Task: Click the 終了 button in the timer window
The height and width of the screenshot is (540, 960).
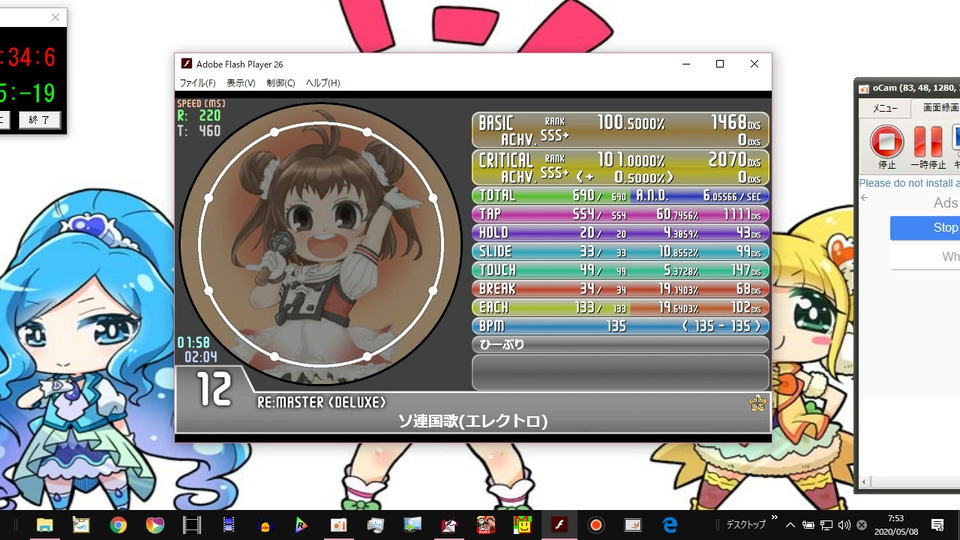Action: (39, 120)
